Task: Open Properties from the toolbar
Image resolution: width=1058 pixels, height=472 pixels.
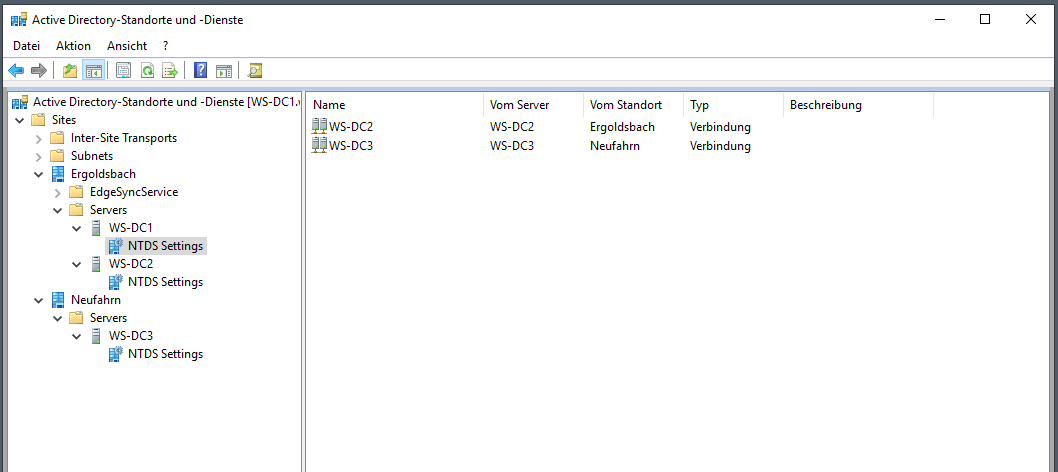Action: [123, 70]
